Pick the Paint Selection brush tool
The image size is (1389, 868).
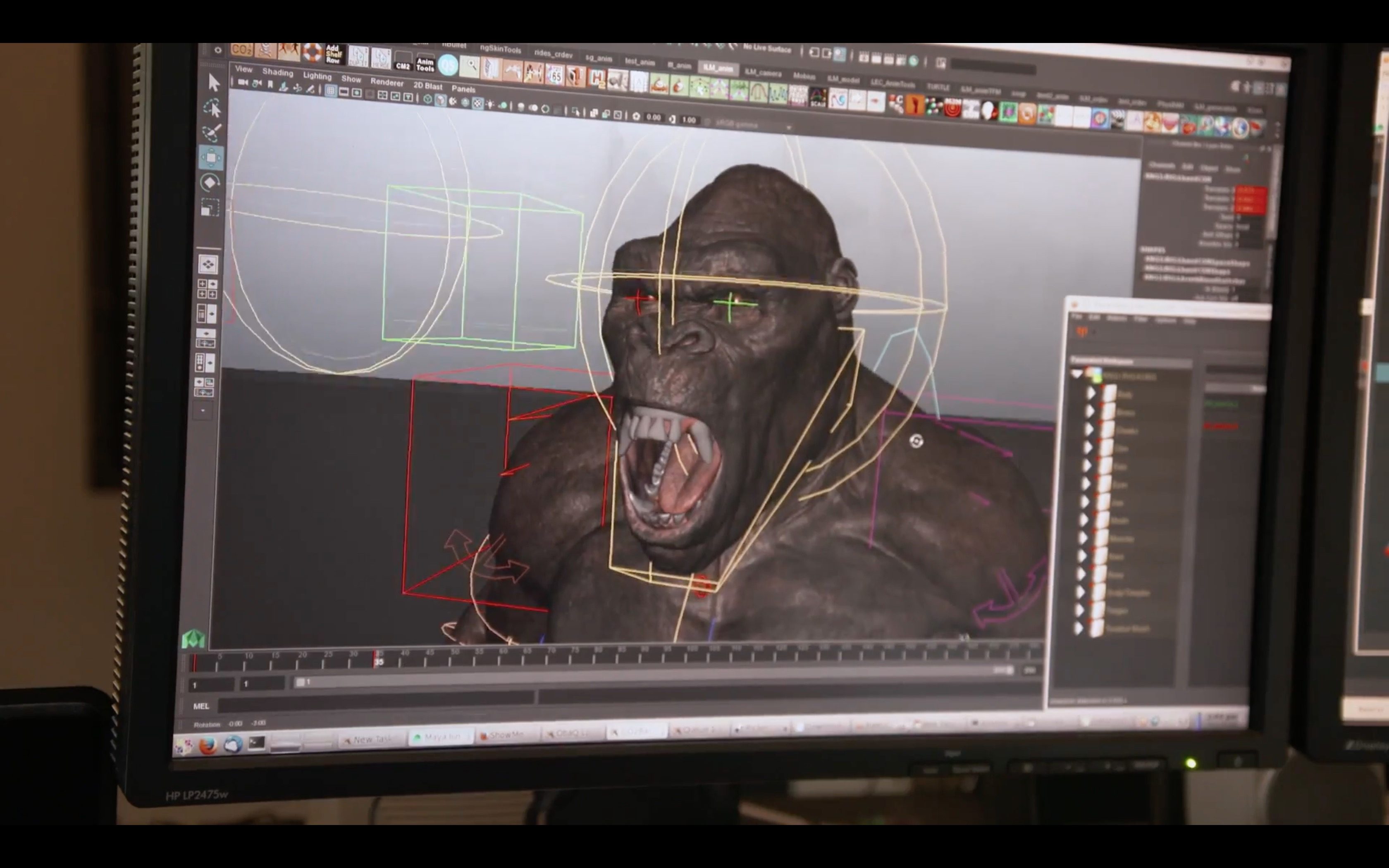point(212,133)
